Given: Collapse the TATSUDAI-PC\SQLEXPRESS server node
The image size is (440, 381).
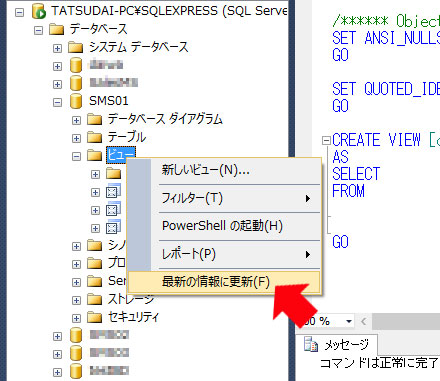Looking at the screenshot, I should click(20, 13).
